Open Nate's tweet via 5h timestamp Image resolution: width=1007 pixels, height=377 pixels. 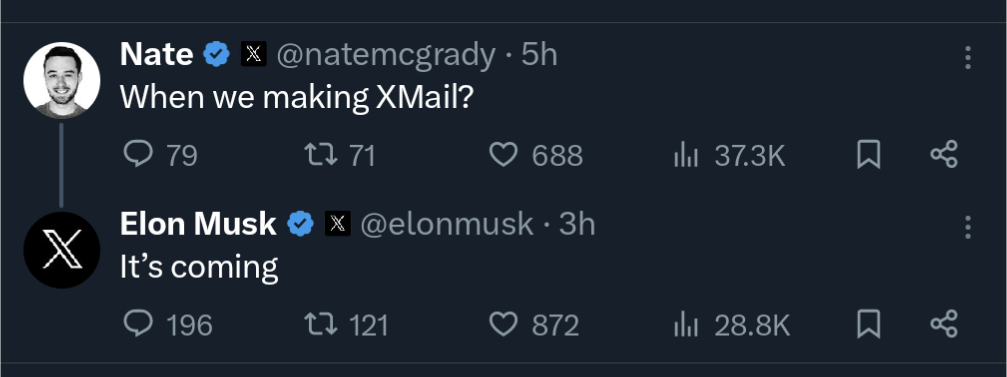[x=539, y=55]
